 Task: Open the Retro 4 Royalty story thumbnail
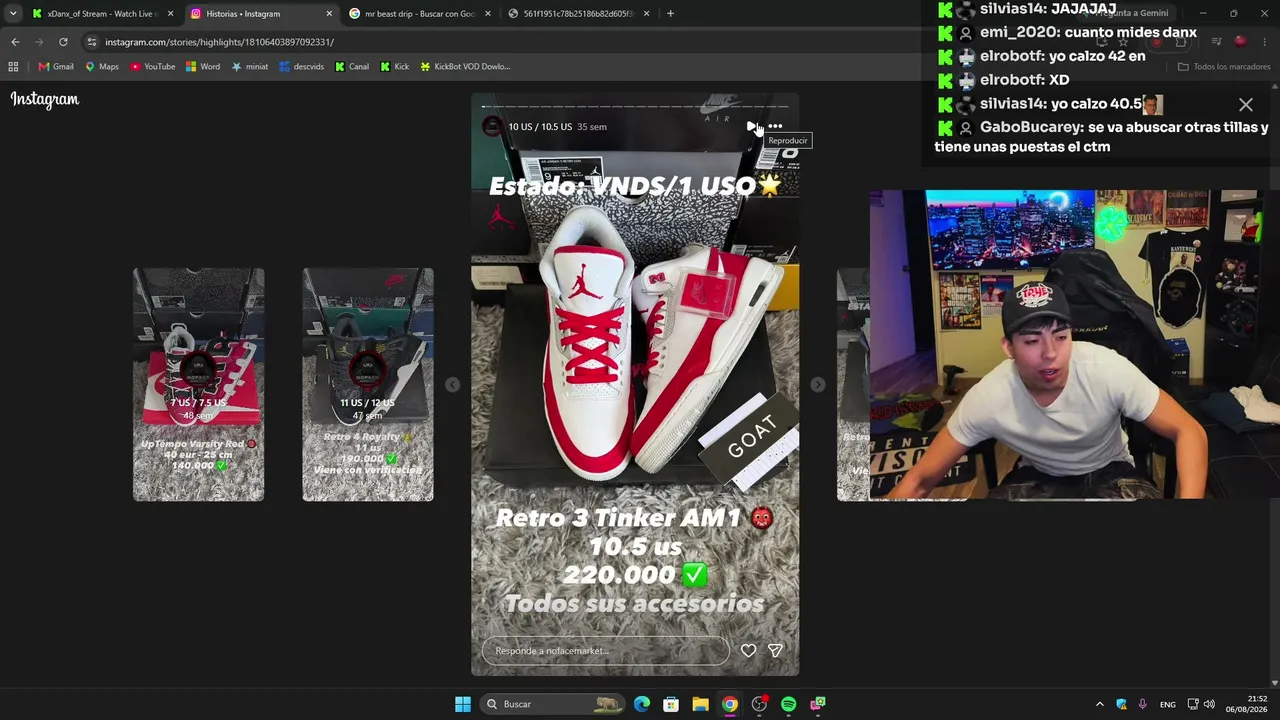click(368, 384)
